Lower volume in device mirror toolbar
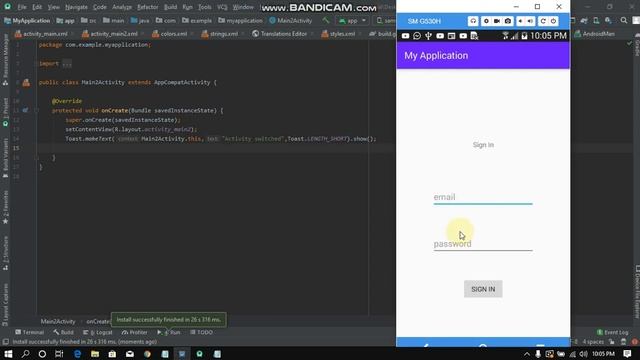The image size is (640, 360). [520, 21]
